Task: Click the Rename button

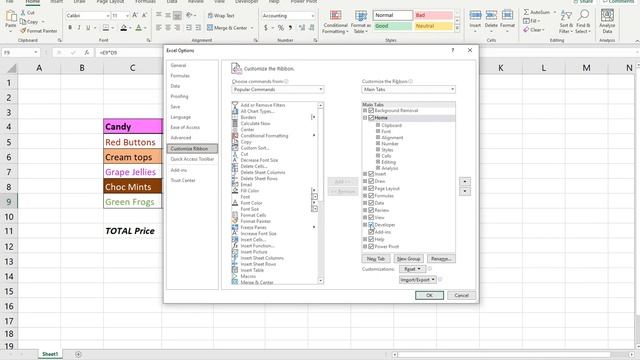Action: click(441, 259)
